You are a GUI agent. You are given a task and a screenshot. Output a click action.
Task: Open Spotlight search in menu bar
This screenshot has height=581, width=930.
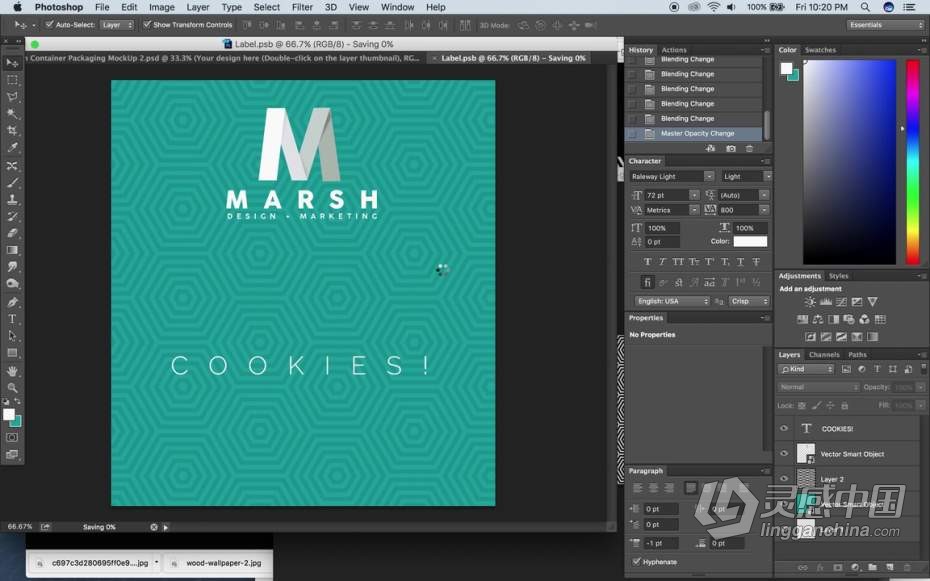[865, 7]
